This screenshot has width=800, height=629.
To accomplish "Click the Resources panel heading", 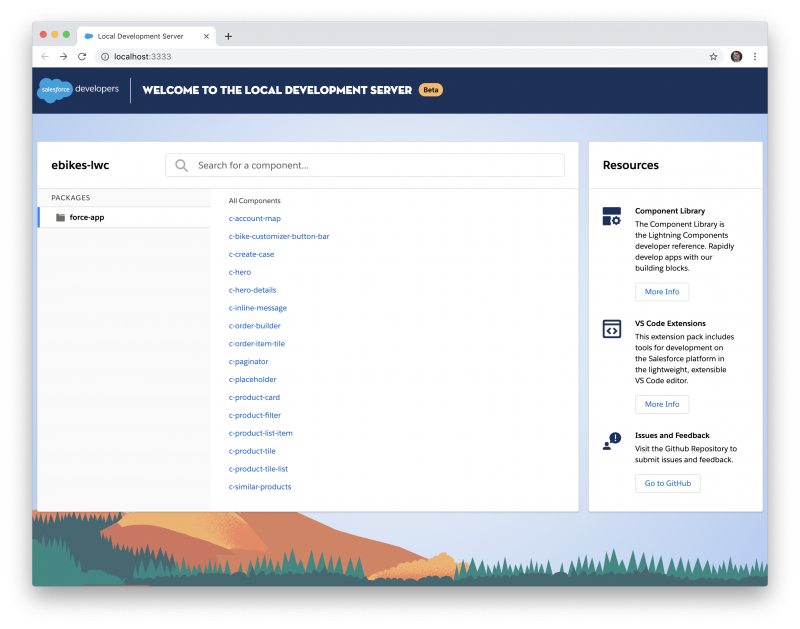I will point(631,165).
